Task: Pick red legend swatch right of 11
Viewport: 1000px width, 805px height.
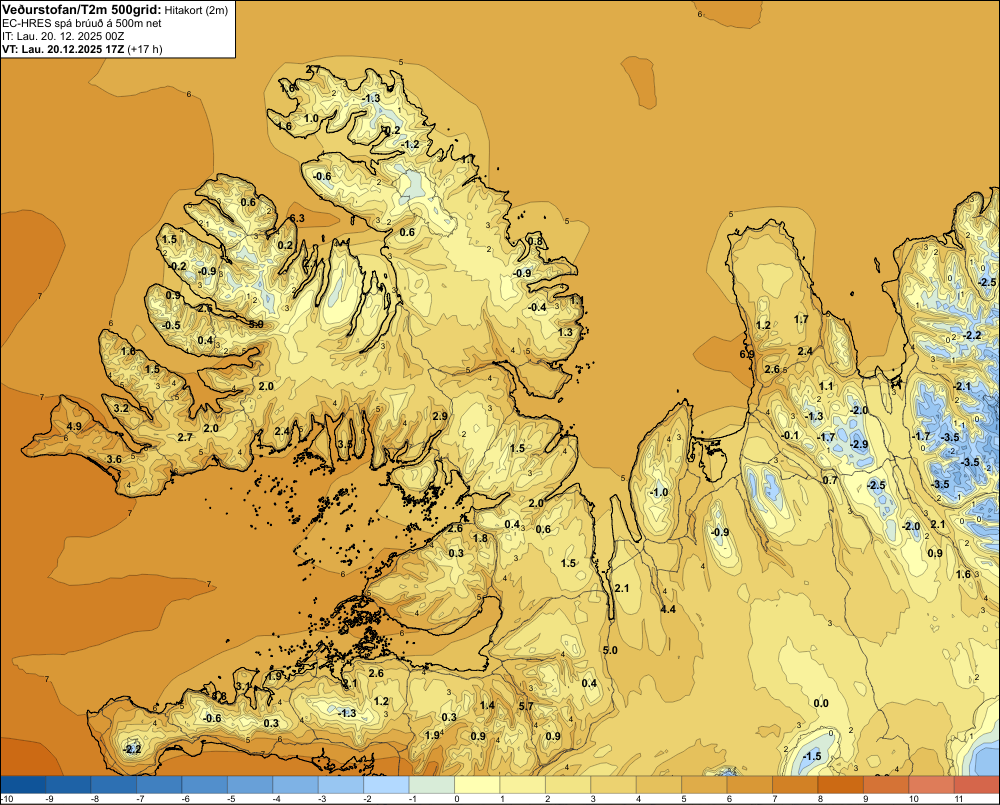Action: 977,785
